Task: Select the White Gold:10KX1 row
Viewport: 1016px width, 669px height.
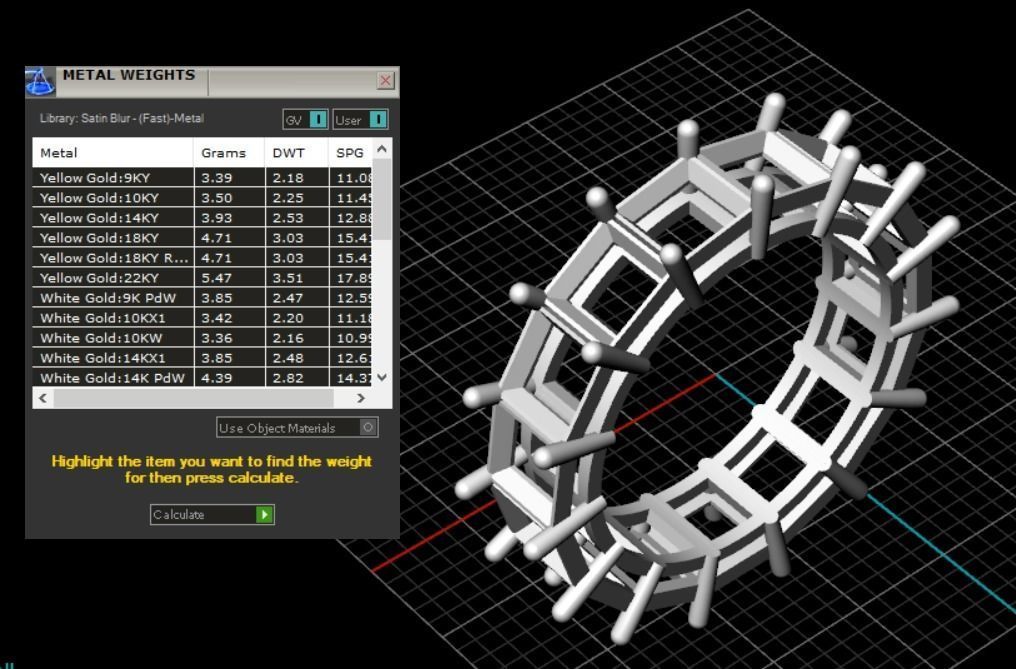Action: [x=202, y=318]
